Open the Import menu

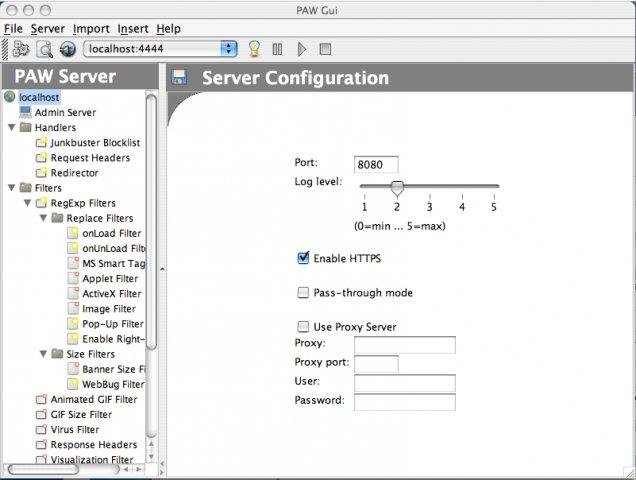(x=91, y=29)
